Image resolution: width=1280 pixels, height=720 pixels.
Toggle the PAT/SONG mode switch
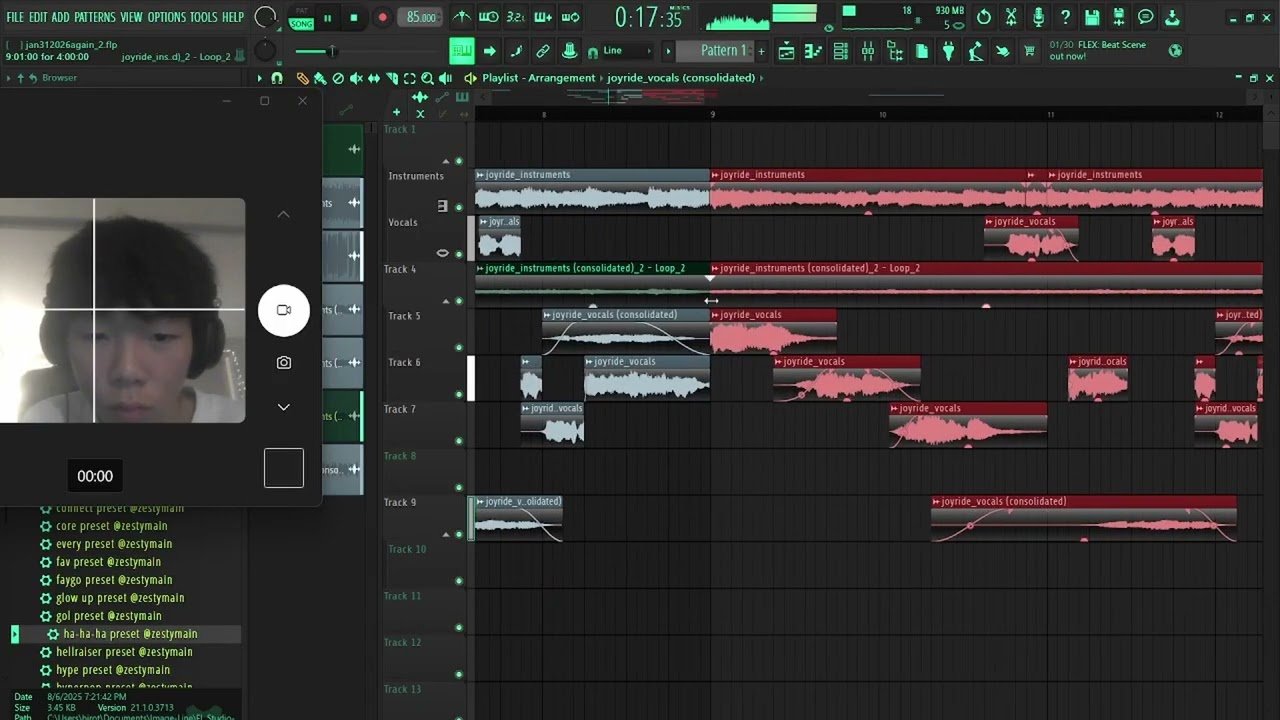[300, 18]
